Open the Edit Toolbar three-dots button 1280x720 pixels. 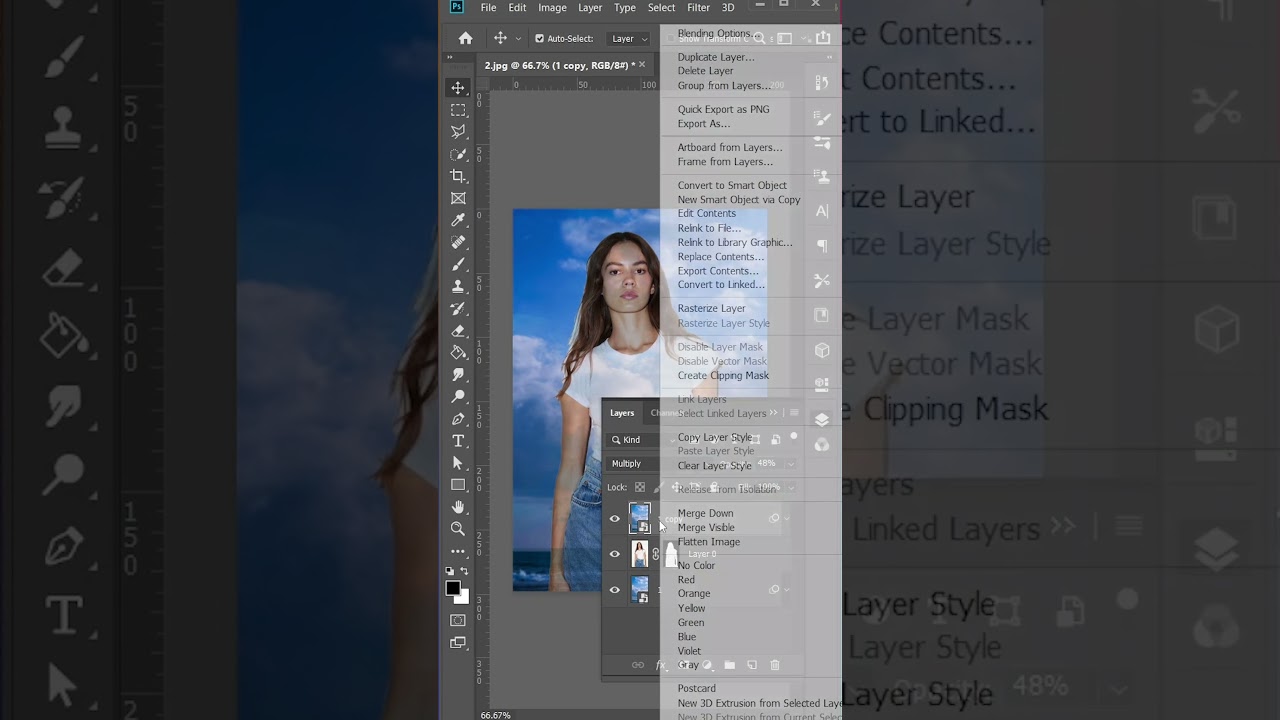coord(458,551)
